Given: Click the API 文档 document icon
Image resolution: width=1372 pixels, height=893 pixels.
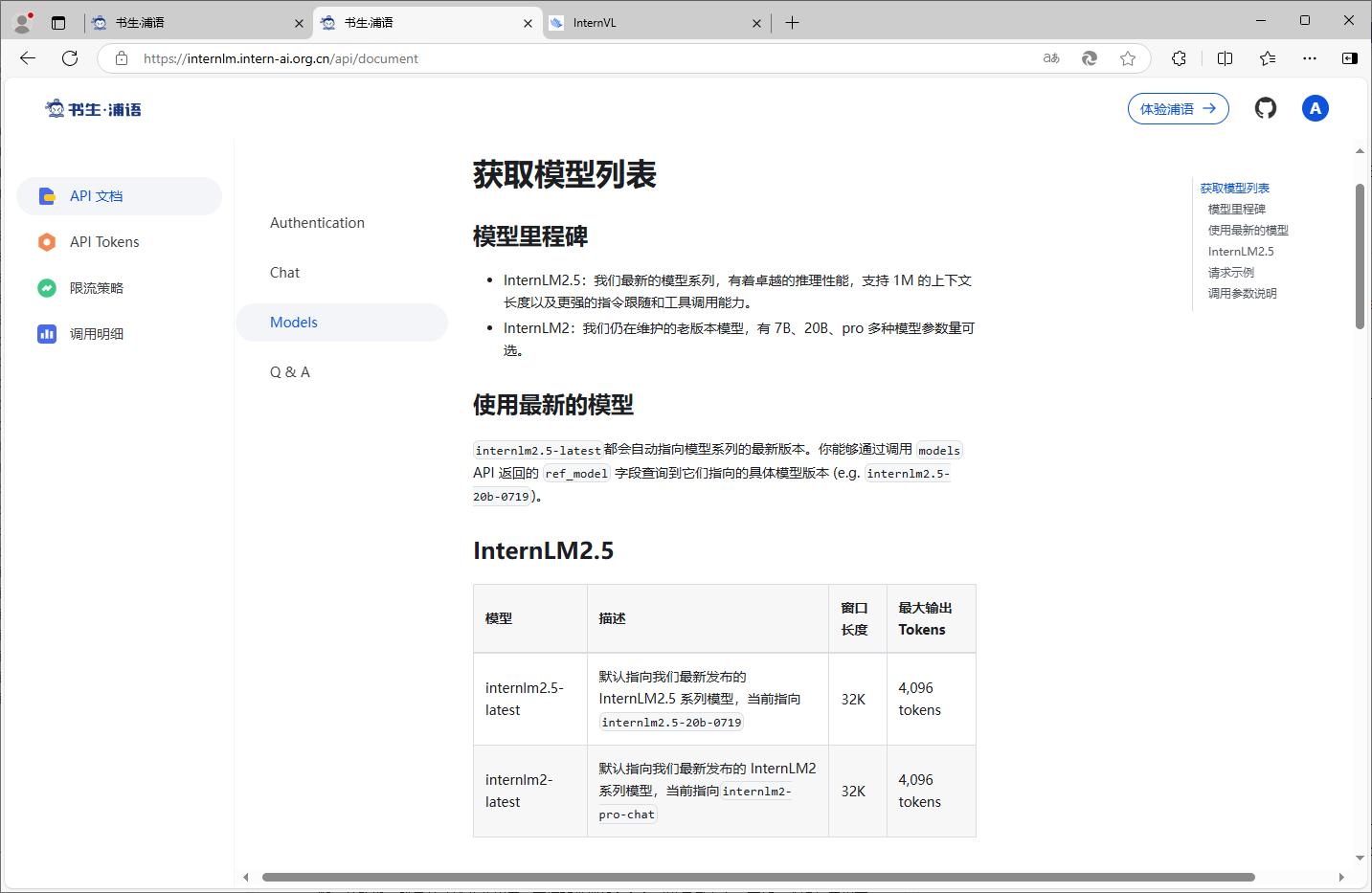Looking at the screenshot, I should (47, 196).
